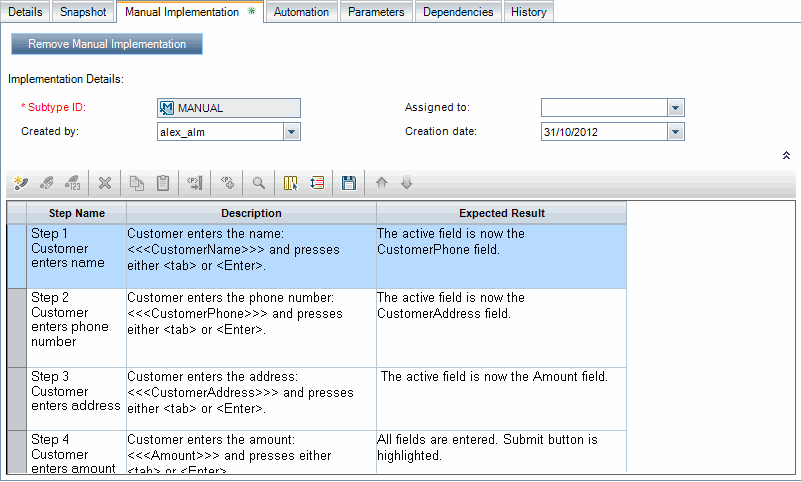Screen dimensions: 801x482
Task: Click the Adjust Row Heights icon
Action: coord(316,183)
